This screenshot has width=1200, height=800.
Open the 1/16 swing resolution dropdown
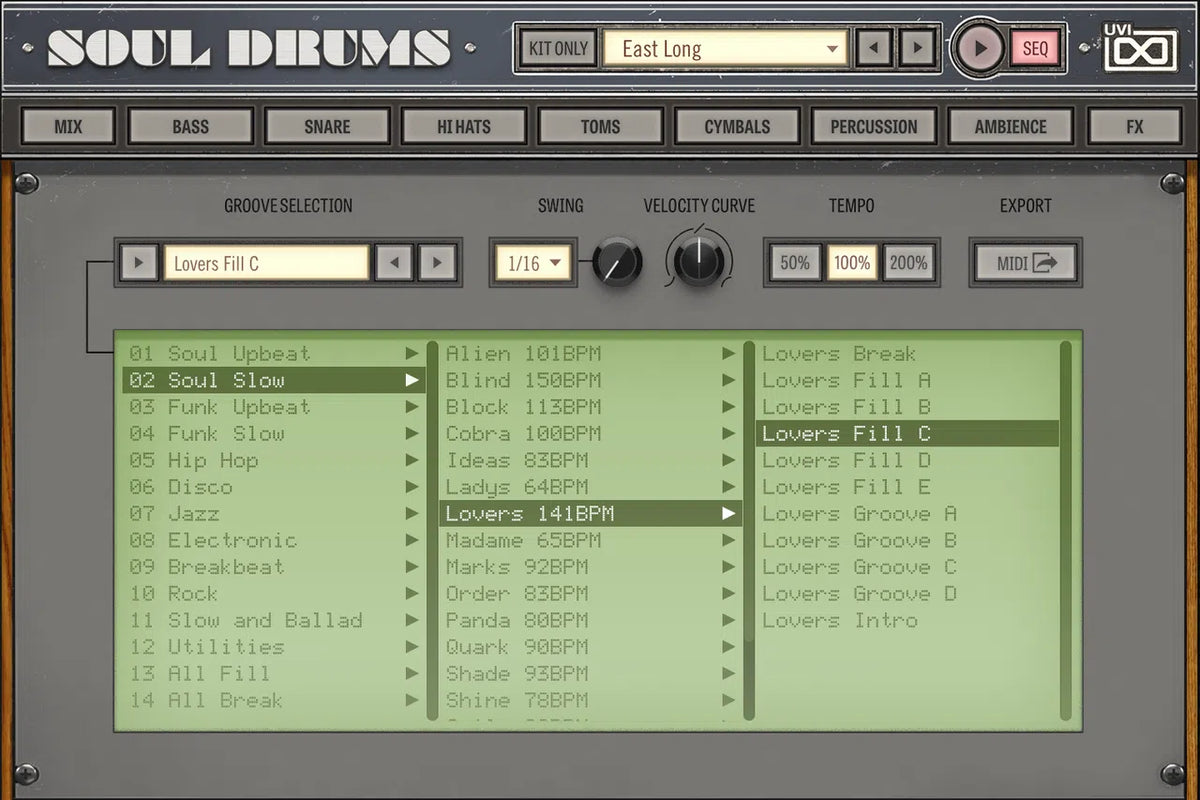pos(535,264)
